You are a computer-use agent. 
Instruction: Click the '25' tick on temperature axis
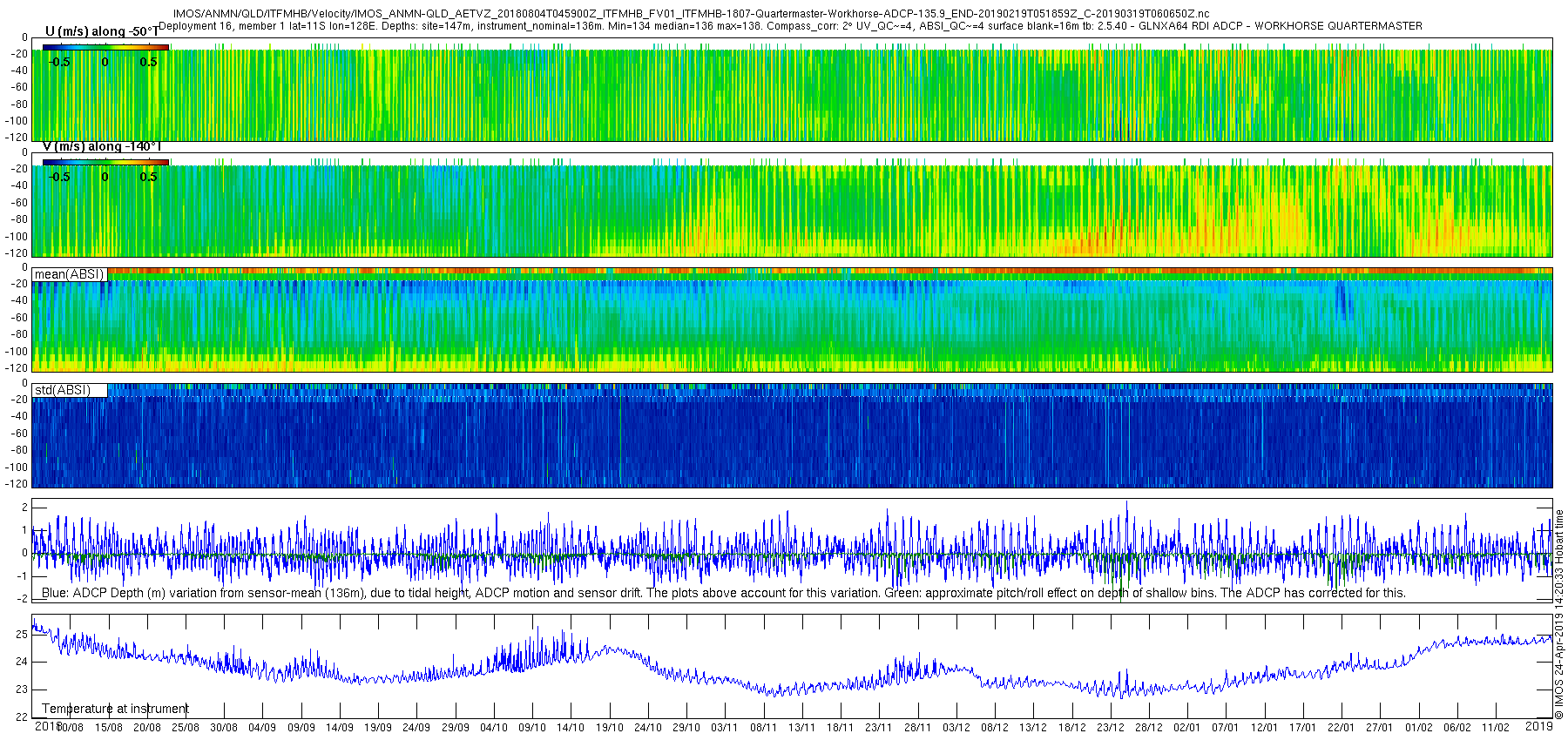[23, 635]
